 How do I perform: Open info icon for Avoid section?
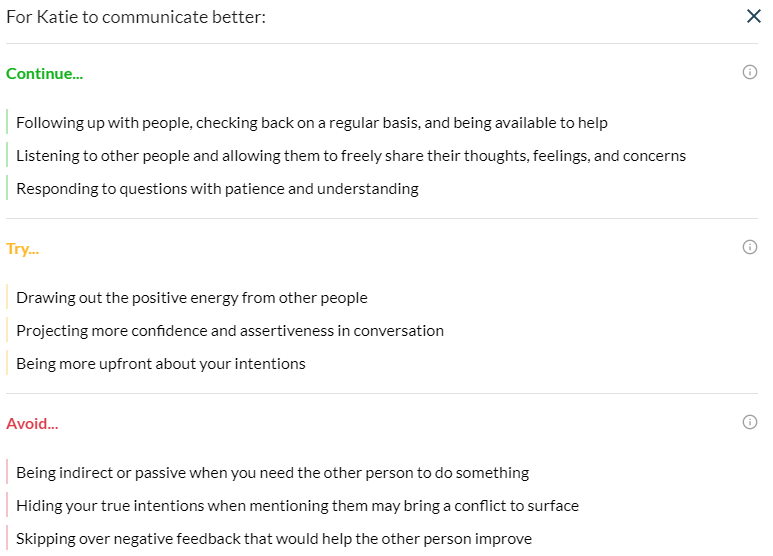pos(750,423)
